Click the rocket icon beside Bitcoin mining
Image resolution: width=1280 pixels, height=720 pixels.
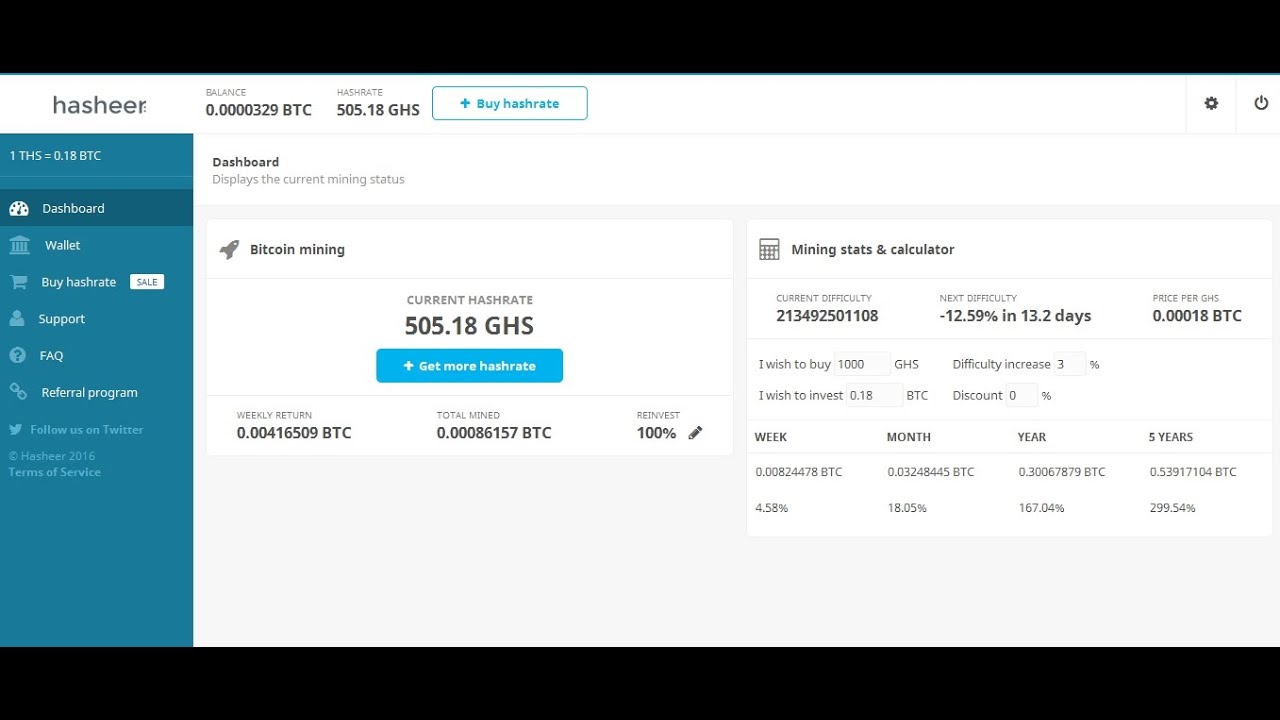click(229, 249)
